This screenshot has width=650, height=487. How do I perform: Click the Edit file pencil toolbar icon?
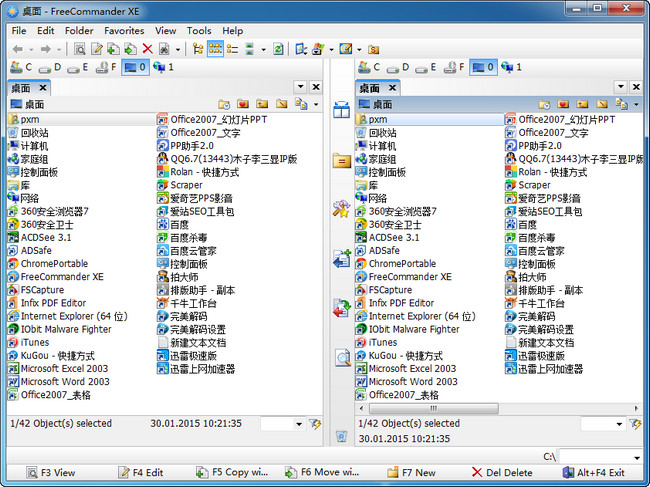[97, 49]
